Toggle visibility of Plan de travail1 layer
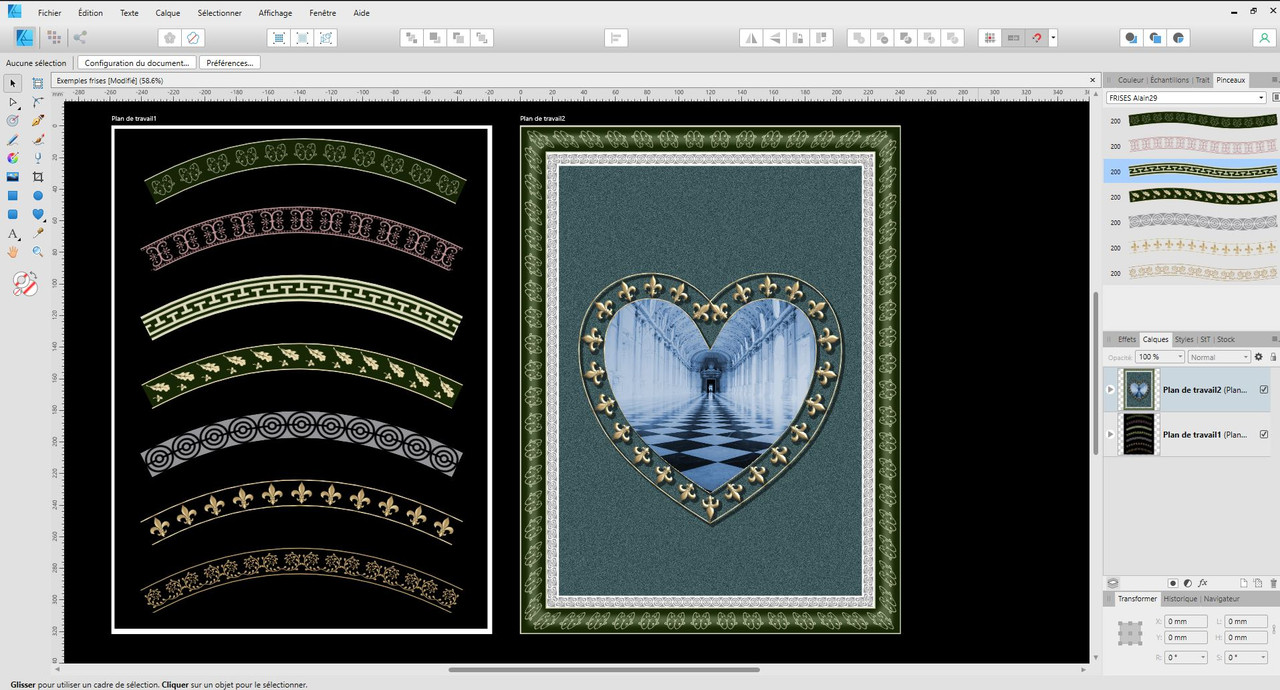The height and width of the screenshot is (690, 1280). 1264,434
